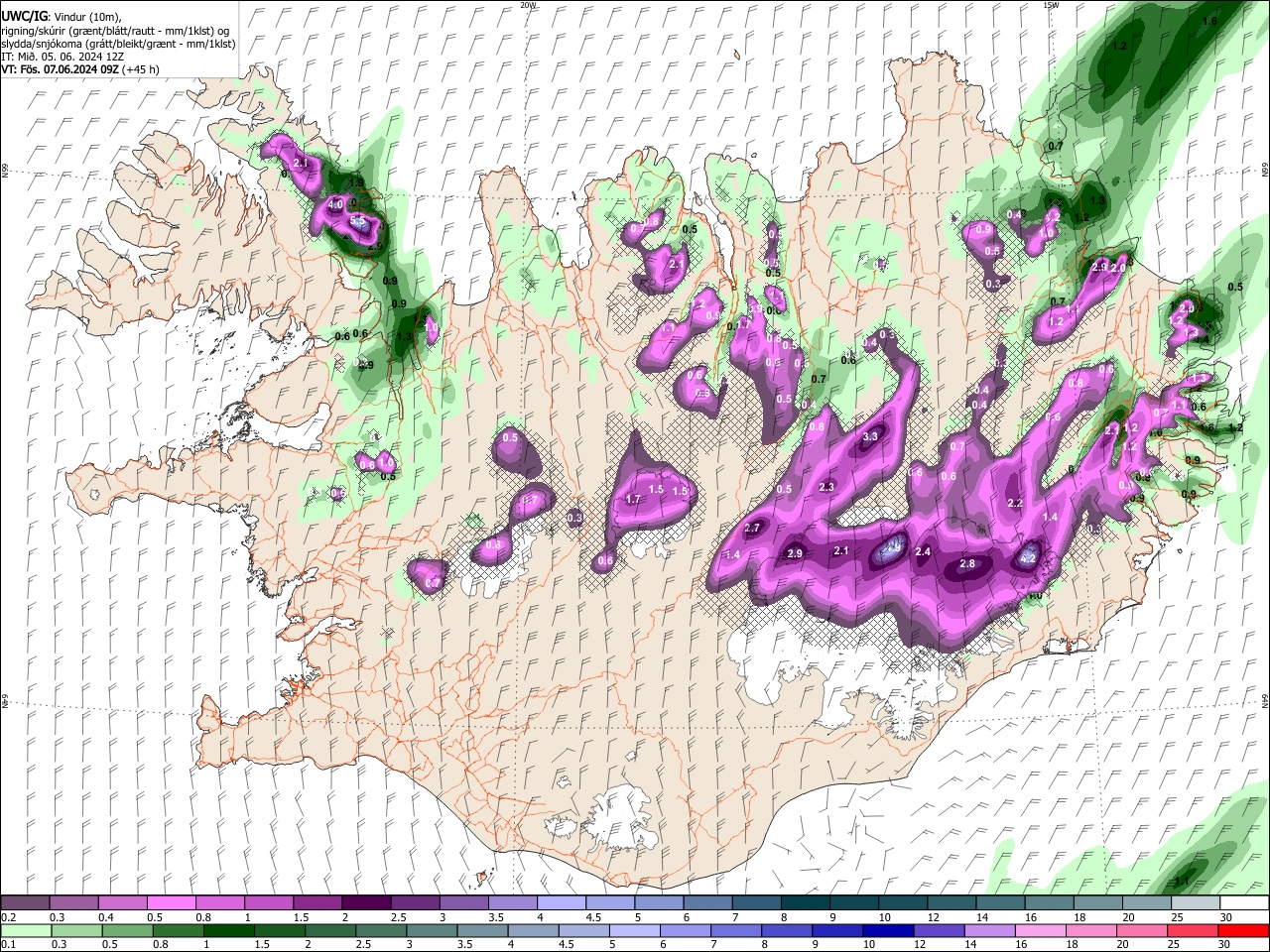Screen dimensions: 1270x952
Task: Click the '1.7' precipitation value on the map
Action: [x=633, y=500]
